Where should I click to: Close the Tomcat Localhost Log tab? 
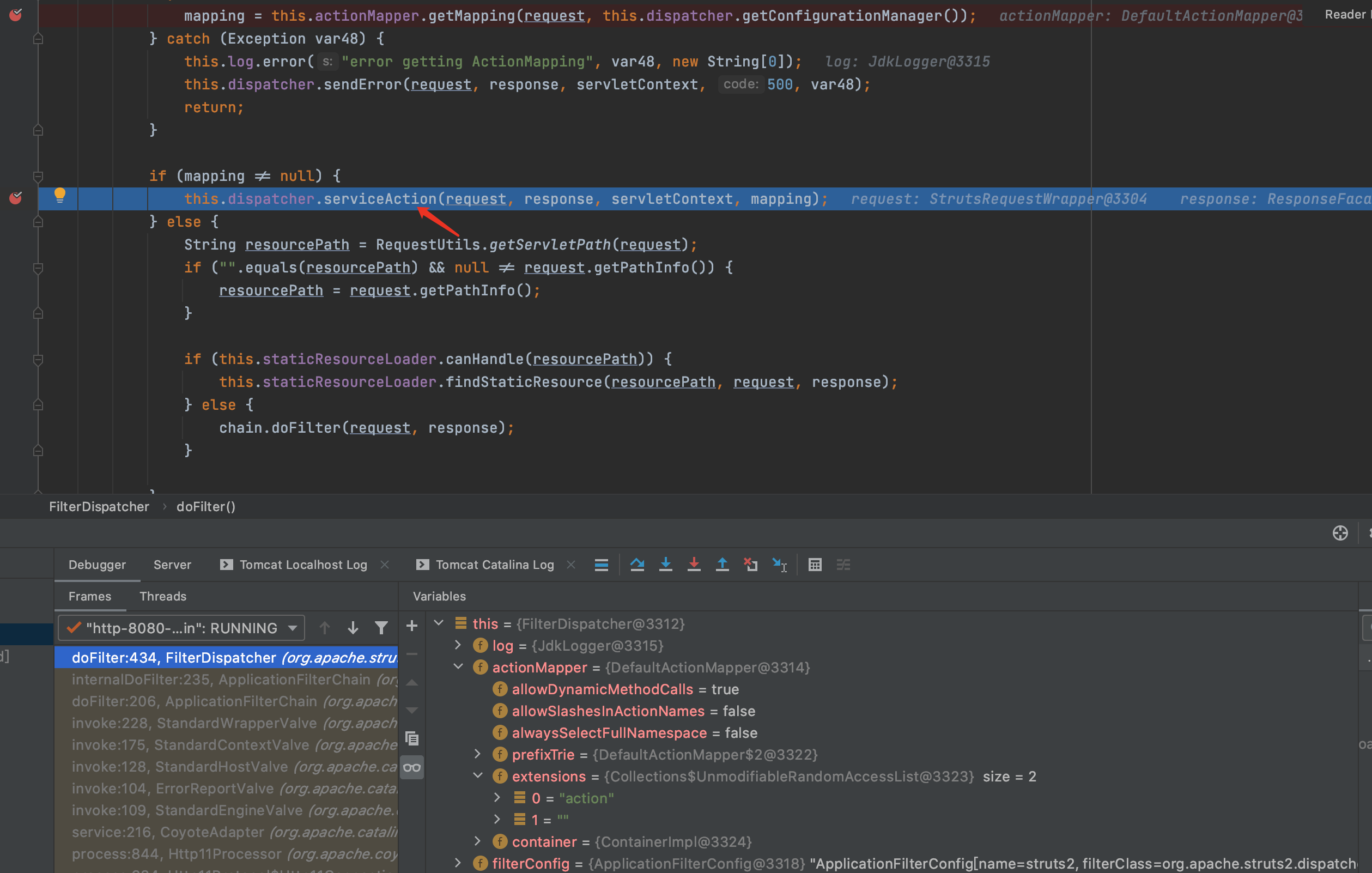tap(385, 565)
